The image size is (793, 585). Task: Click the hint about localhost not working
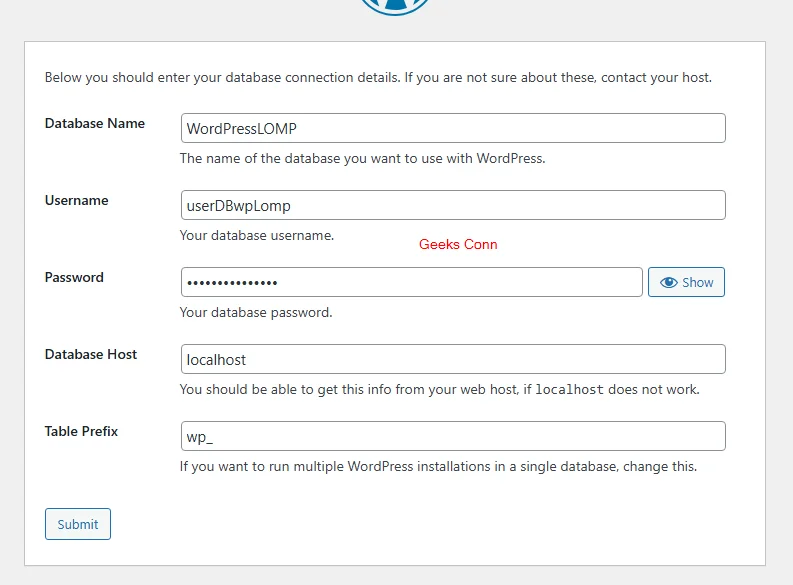[440, 389]
